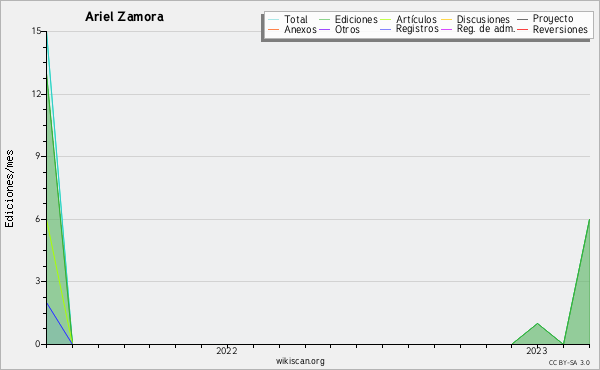Click the green Ediciones legend line swatch
This screenshot has width=600, height=370.
(x=324, y=20)
